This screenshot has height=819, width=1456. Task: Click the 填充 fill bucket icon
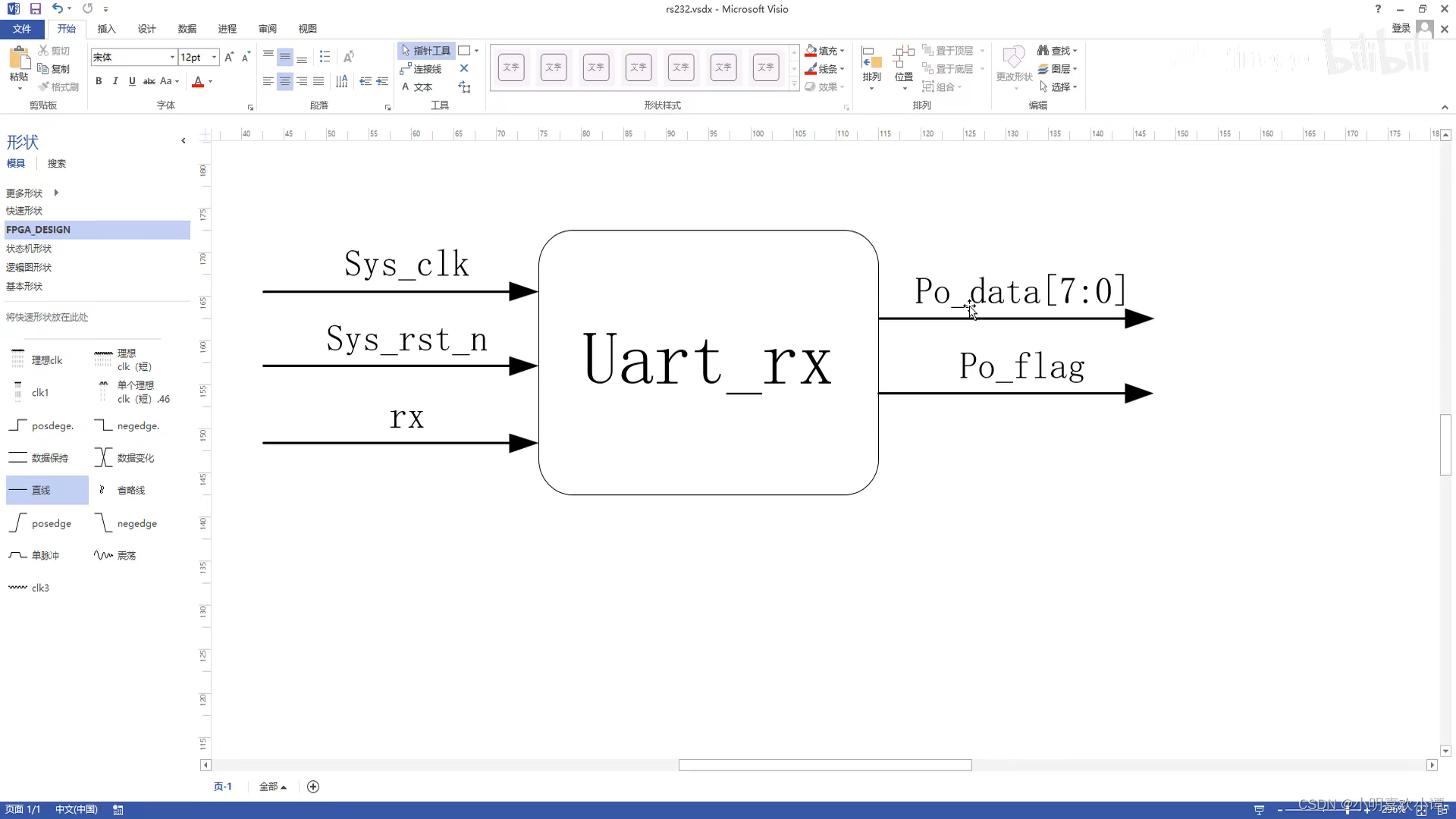tap(811, 51)
